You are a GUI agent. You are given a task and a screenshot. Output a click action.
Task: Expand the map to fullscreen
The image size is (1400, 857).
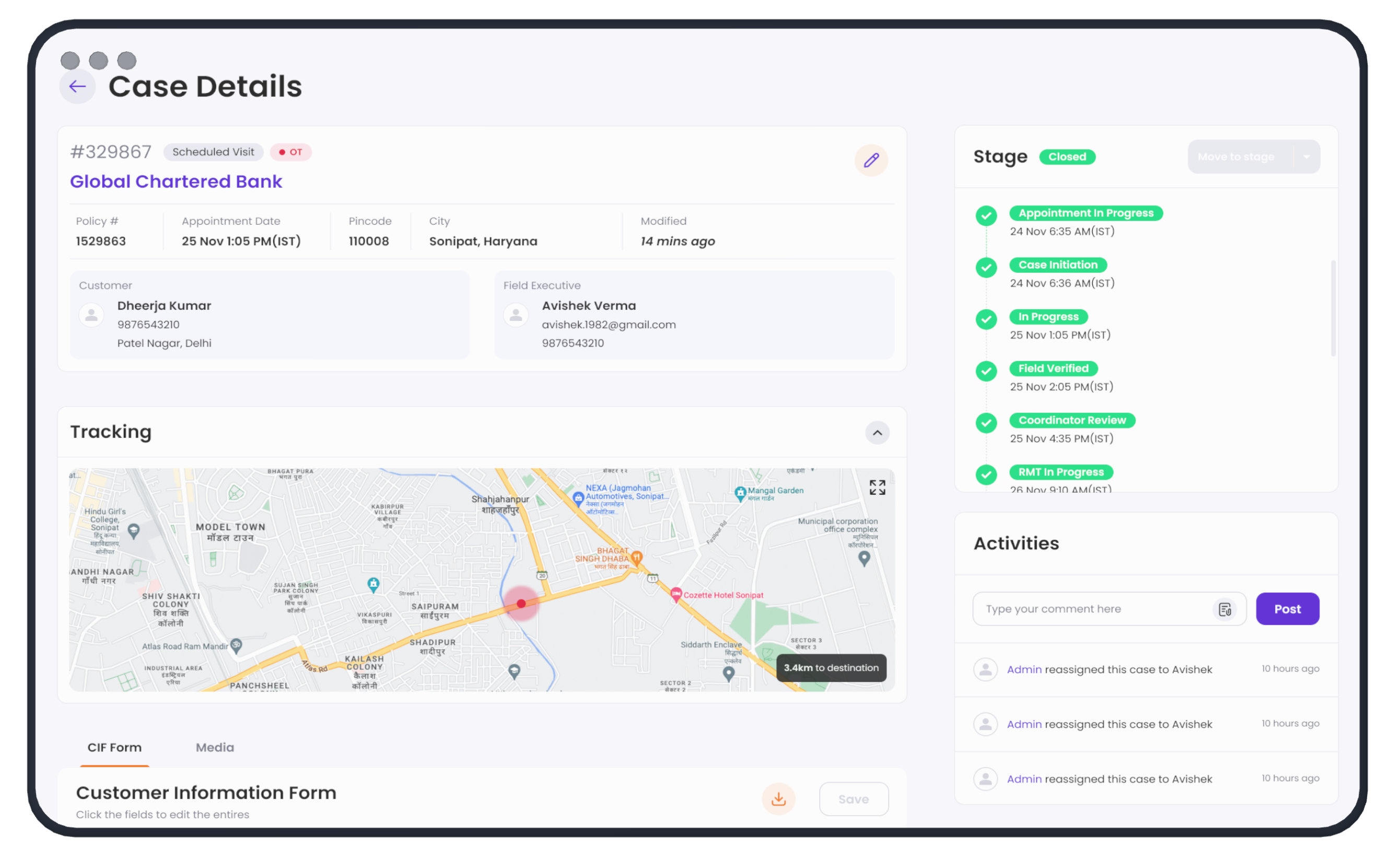pyautogui.click(x=877, y=487)
